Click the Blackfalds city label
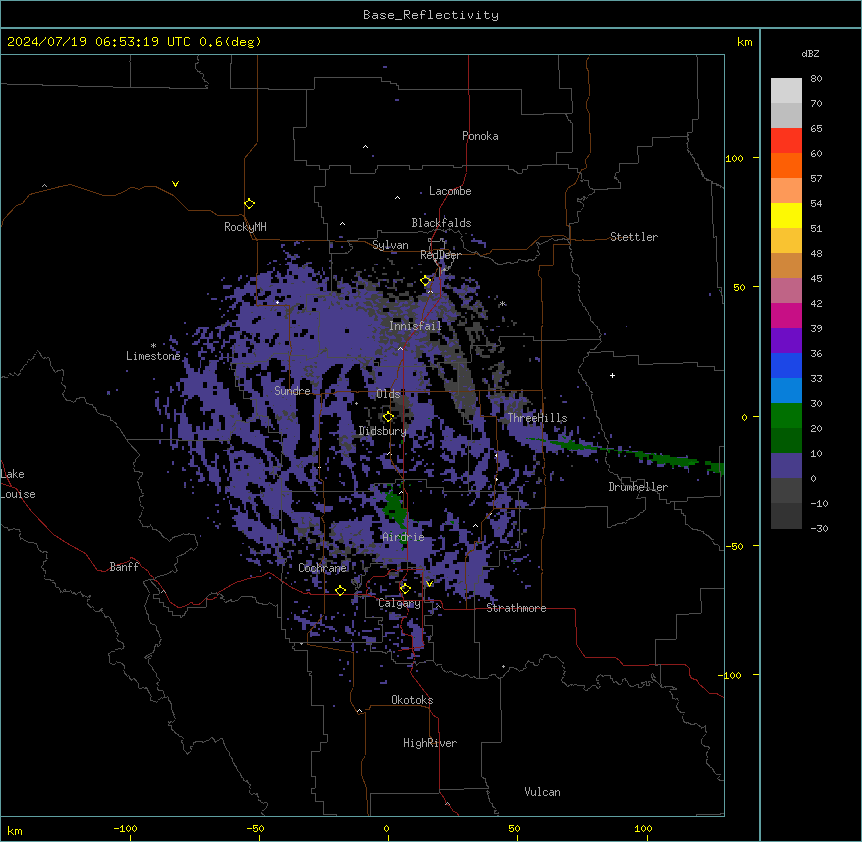 click(x=441, y=223)
